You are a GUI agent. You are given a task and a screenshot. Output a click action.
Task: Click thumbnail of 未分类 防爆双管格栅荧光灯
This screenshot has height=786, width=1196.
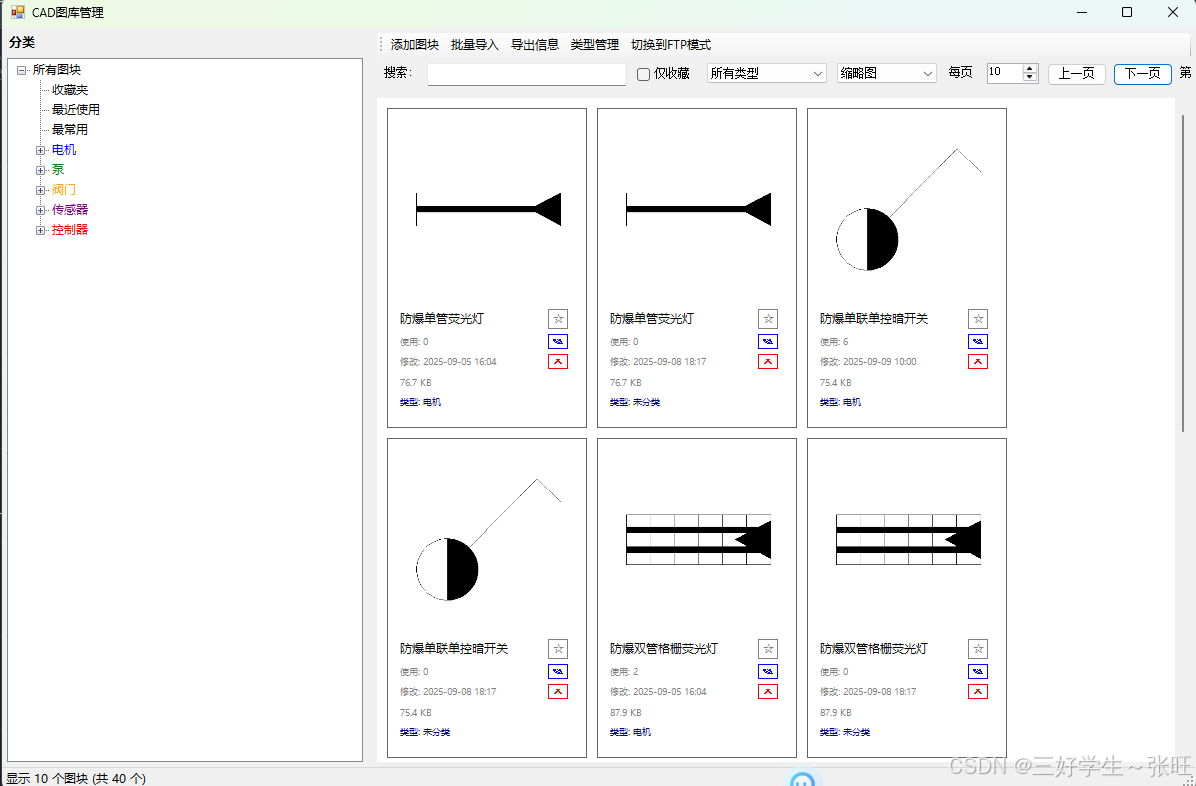908,540
